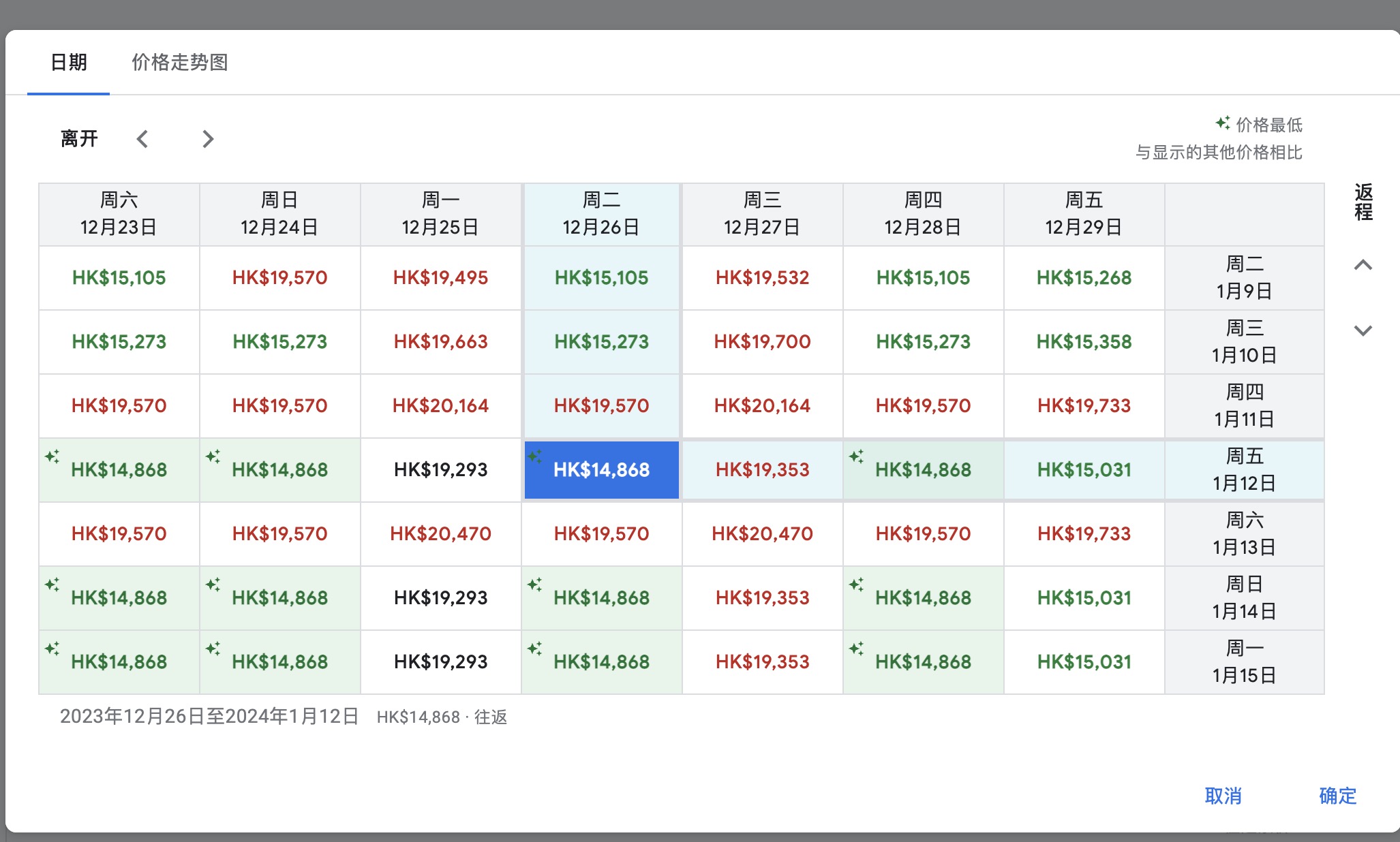This screenshot has width=1400, height=842.
Task: Choose HK$15,268 for 12月29日 and 1月9日
Action: (1084, 278)
